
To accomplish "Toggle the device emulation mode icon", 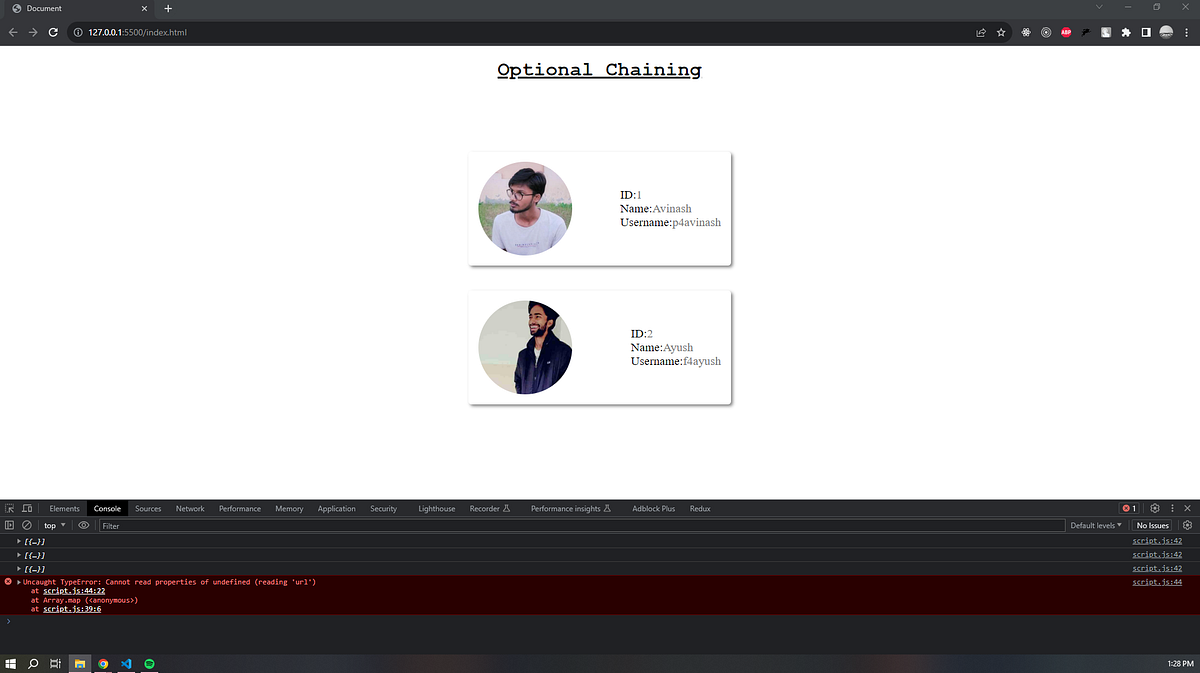I will (27, 509).
